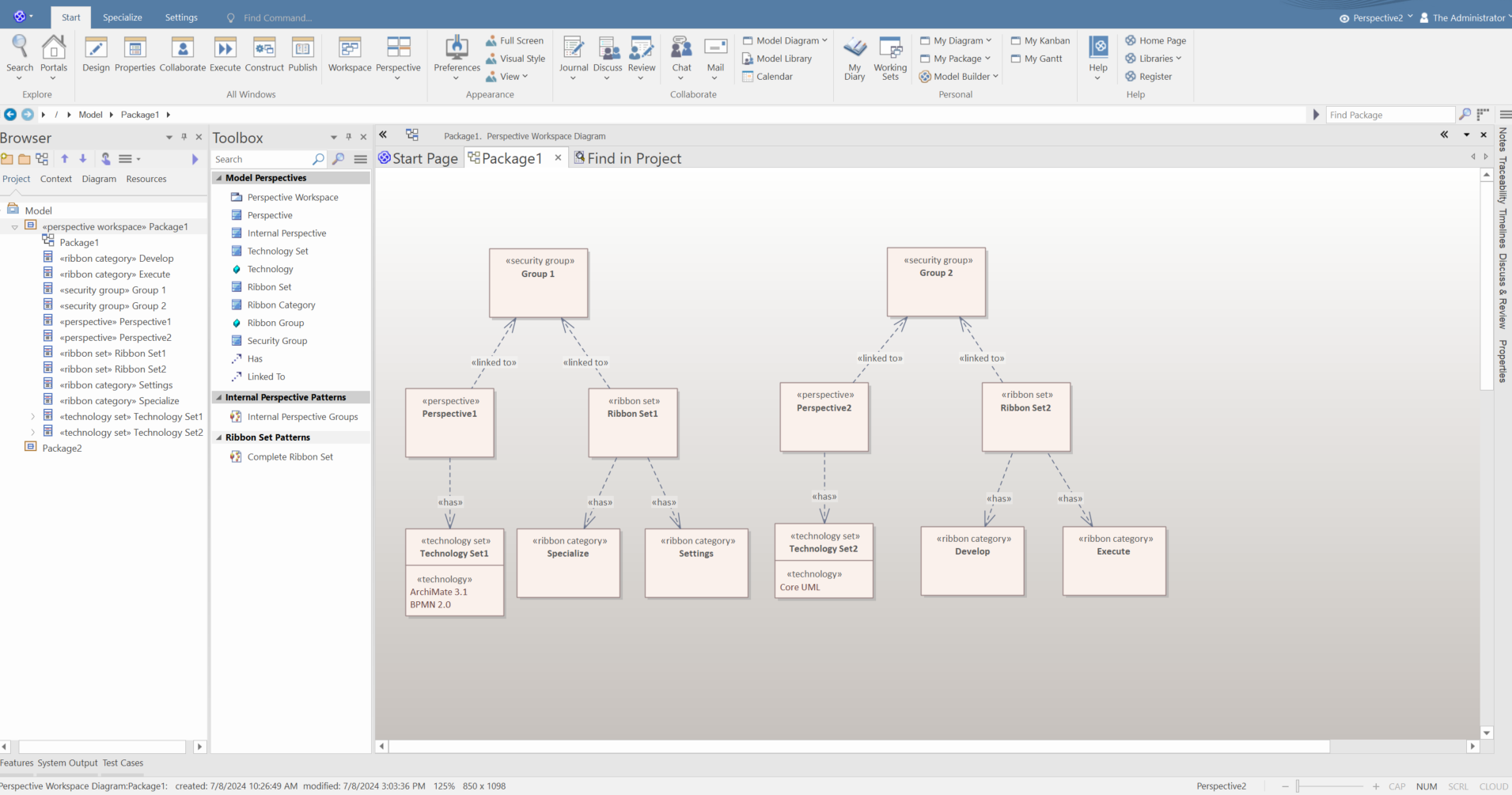
Task: Switch to the Diagram browser tab
Action: 99,179
